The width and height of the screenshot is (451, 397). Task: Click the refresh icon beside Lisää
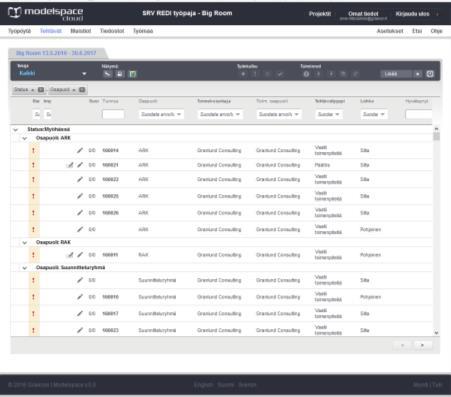click(430, 74)
